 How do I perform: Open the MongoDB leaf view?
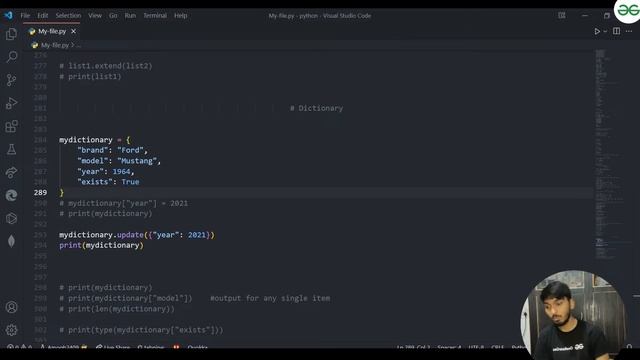click(11, 241)
